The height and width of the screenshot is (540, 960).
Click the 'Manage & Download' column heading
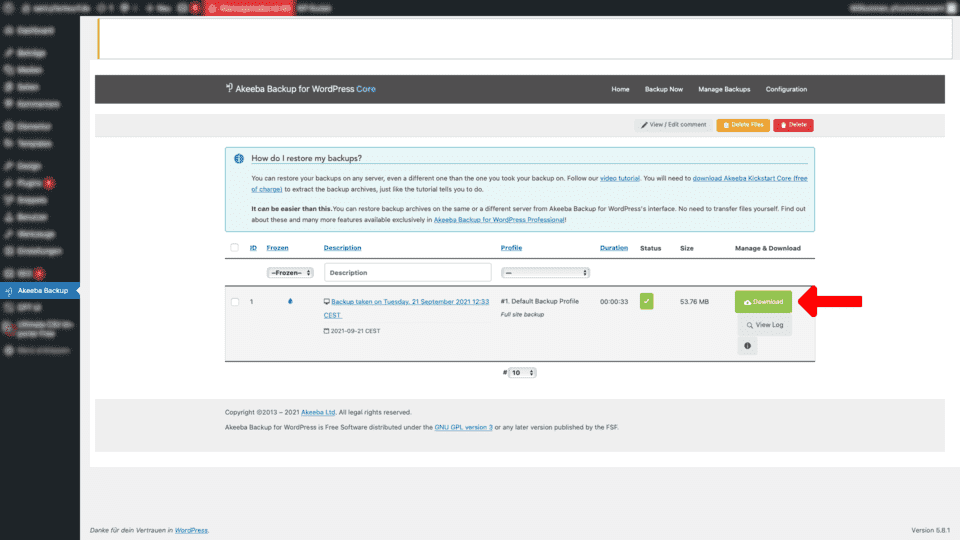tap(768, 248)
